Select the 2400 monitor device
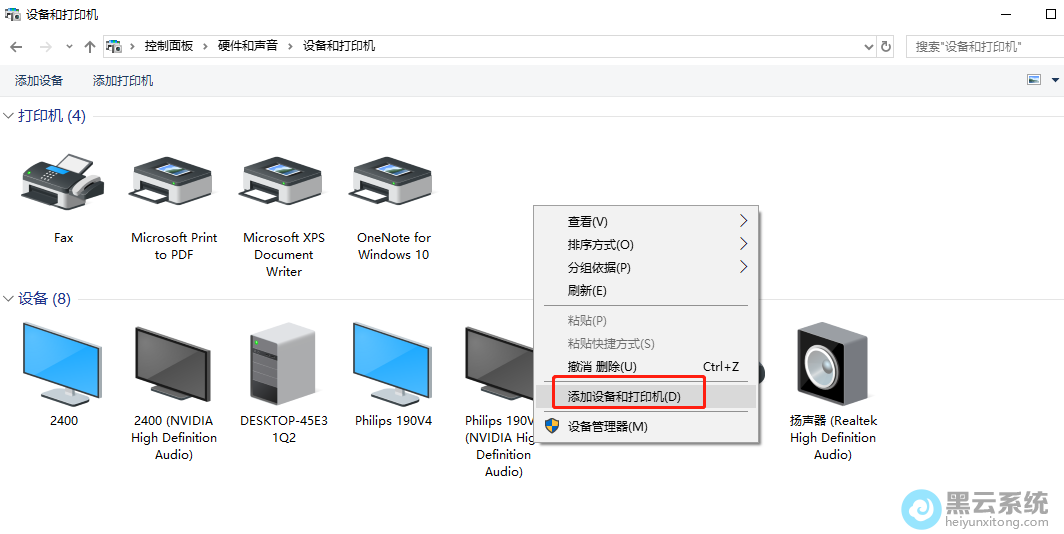 point(63,363)
